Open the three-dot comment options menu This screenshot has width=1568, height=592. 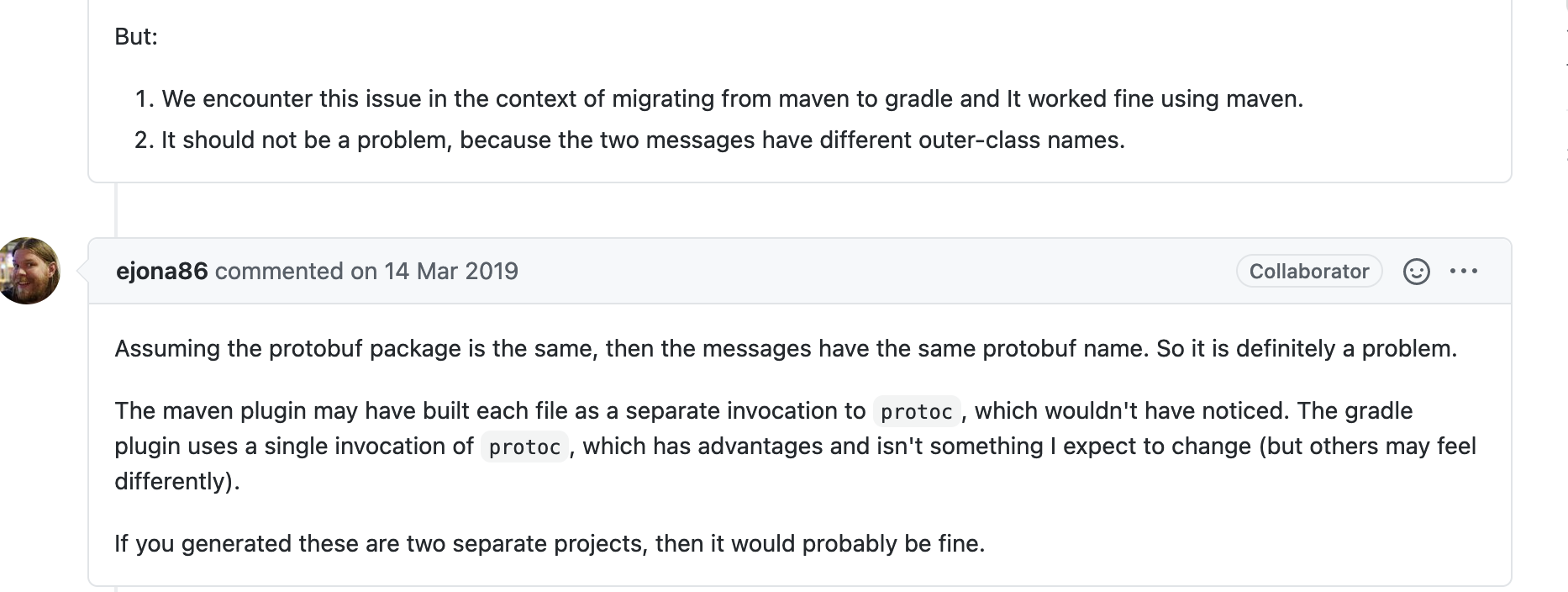pyautogui.click(x=1464, y=272)
